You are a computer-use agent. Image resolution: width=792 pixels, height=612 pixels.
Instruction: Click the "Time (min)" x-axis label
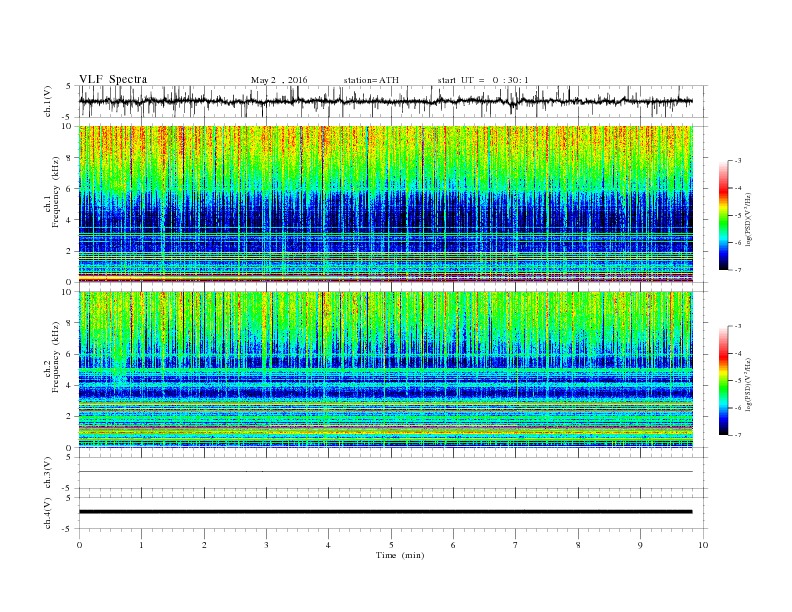point(400,555)
